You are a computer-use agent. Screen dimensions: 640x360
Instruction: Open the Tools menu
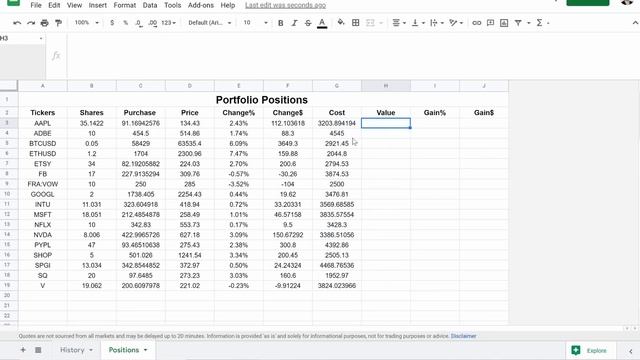172,5
